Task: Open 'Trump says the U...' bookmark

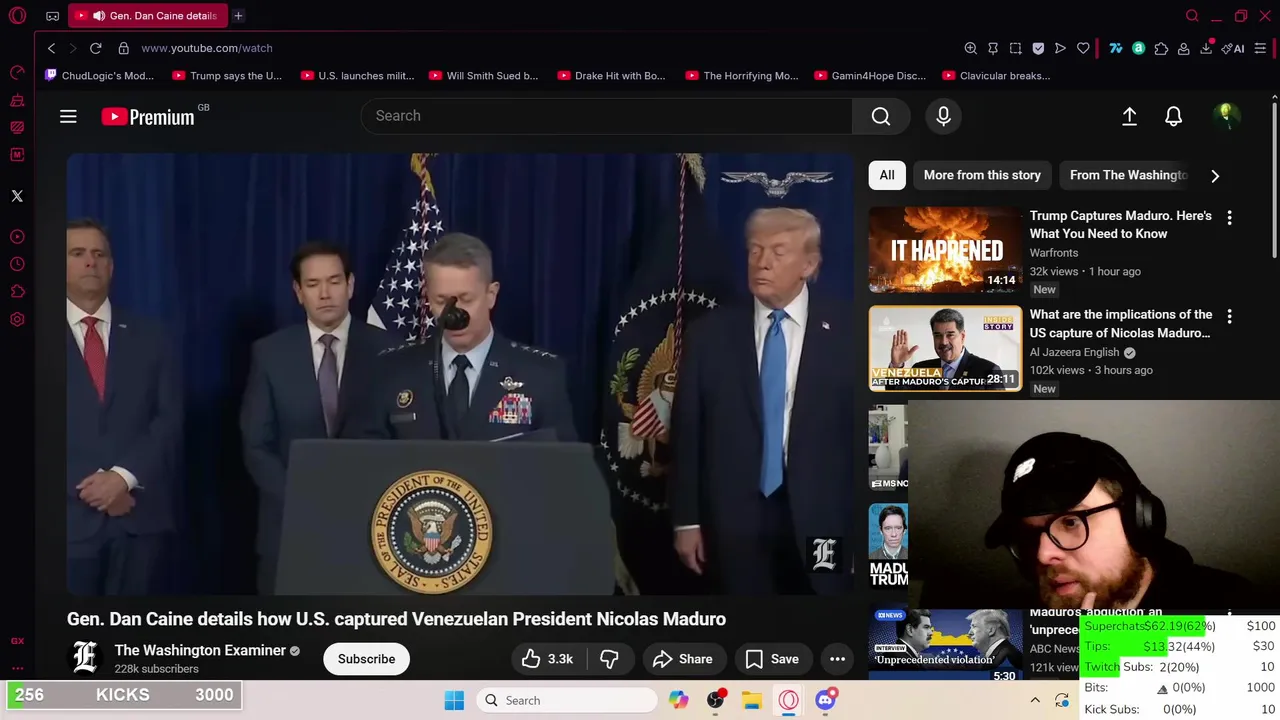Action: [227, 76]
